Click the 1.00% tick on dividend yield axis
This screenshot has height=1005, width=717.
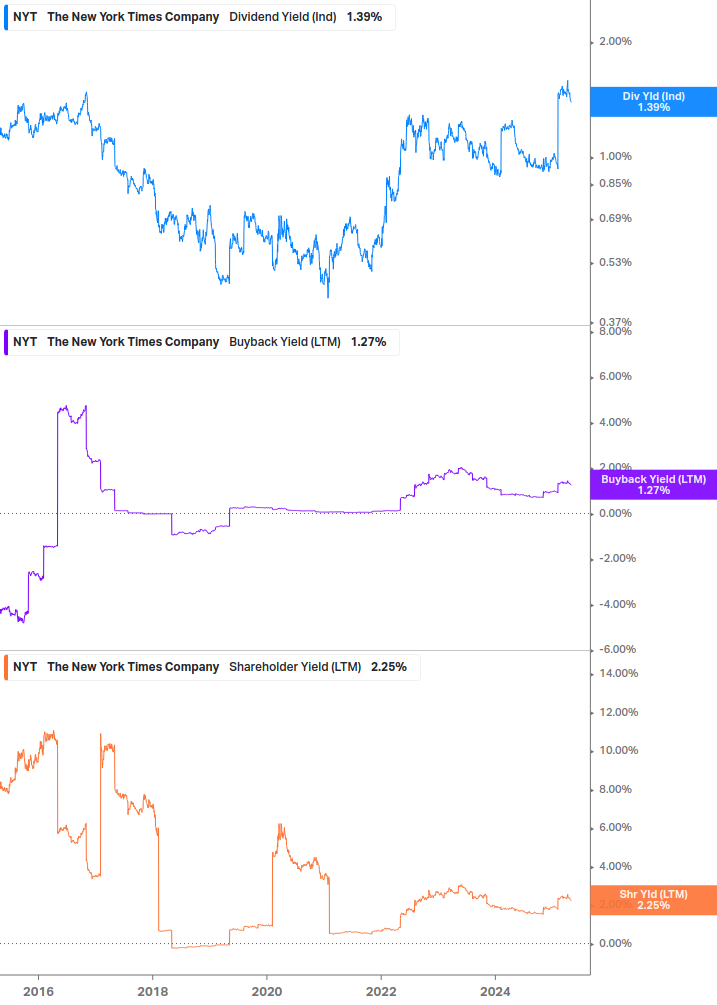coord(615,156)
